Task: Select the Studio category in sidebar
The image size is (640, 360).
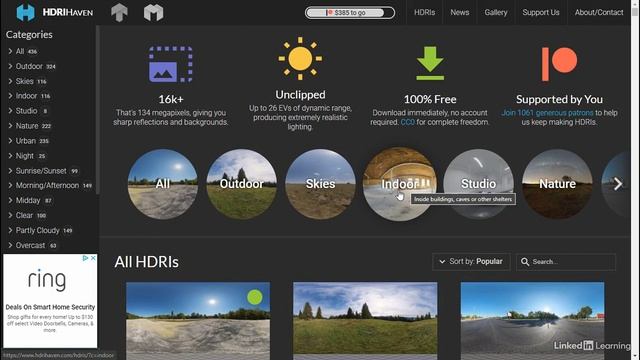Action: tap(28, 111)
